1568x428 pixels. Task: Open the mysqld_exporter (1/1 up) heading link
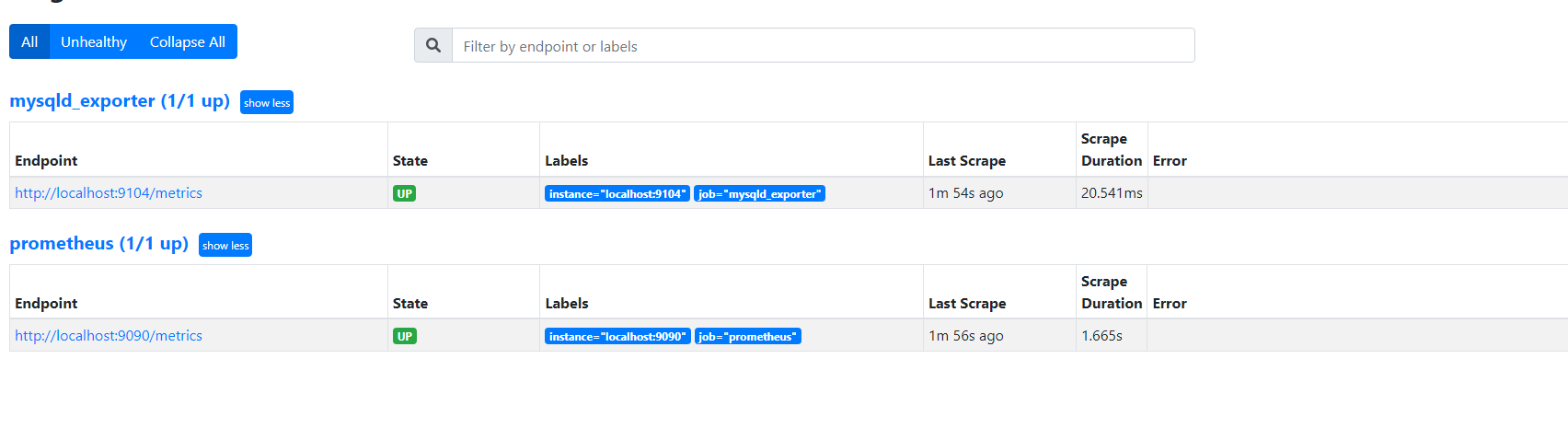pos(120,101)
